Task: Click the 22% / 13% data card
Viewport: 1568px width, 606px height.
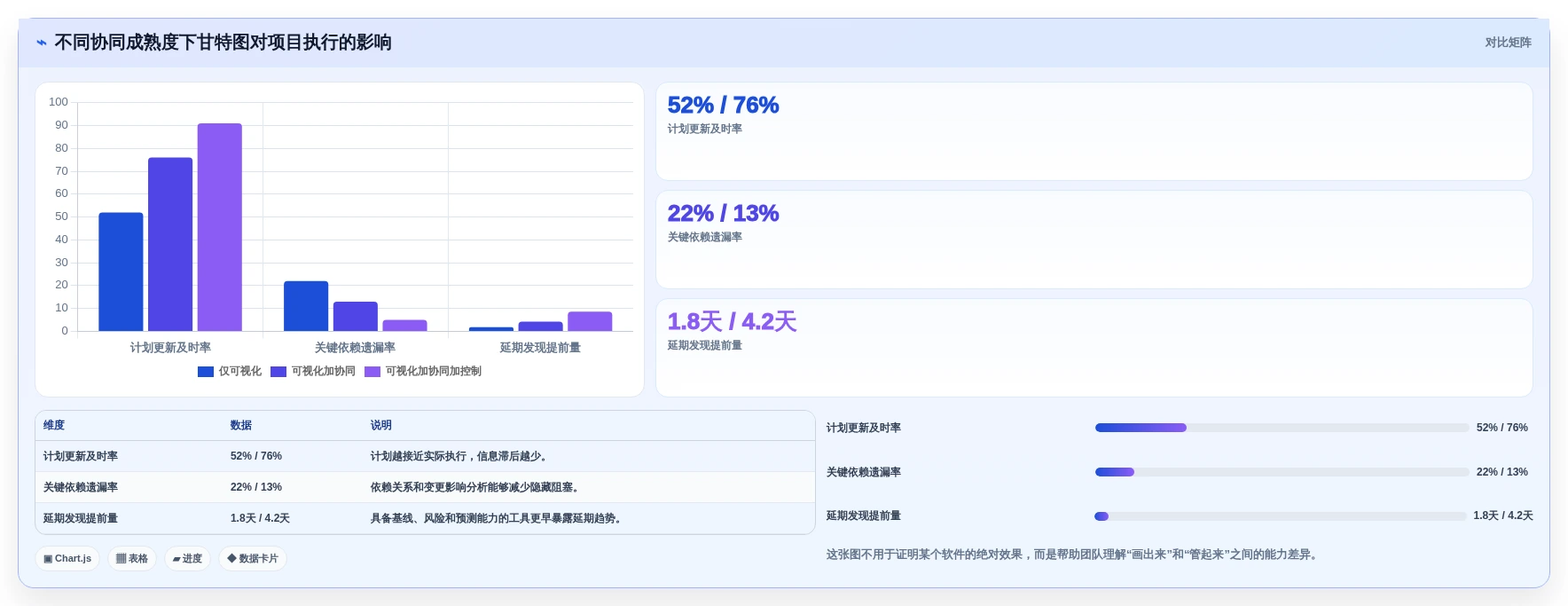Action: click(1094, 240)
